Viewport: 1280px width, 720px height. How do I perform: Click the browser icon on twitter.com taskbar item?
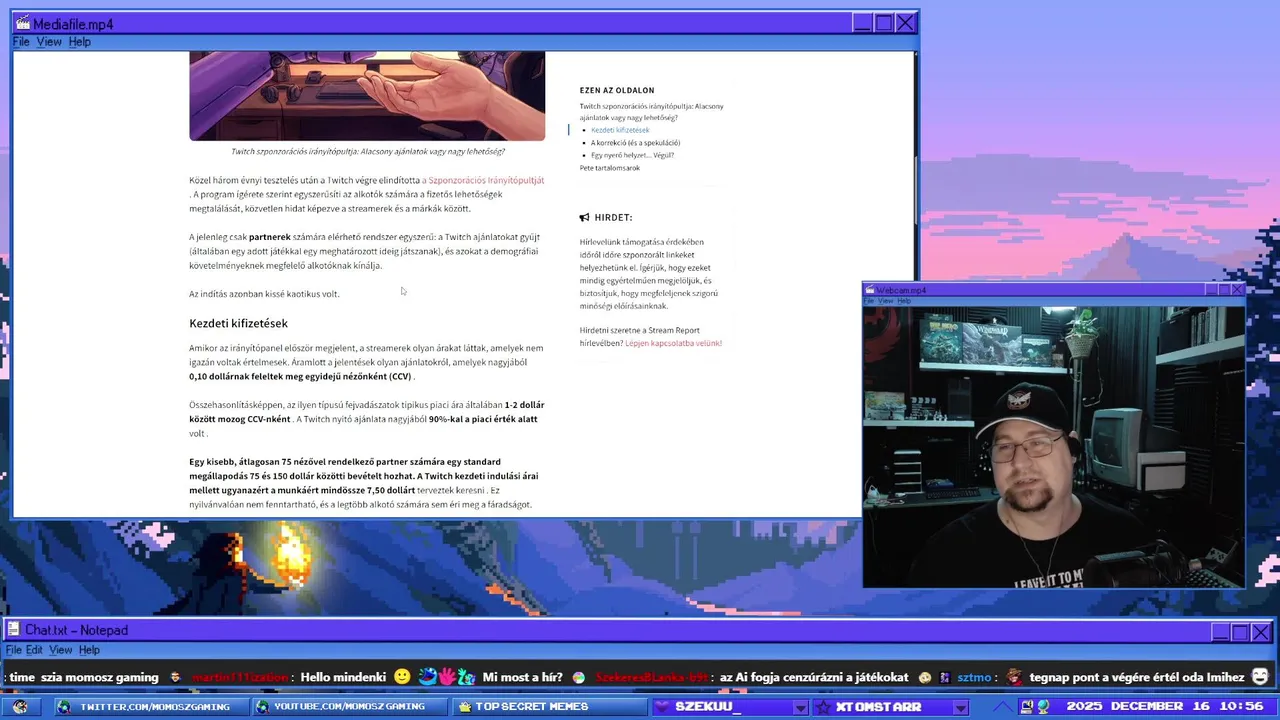[x=64, y=707]
